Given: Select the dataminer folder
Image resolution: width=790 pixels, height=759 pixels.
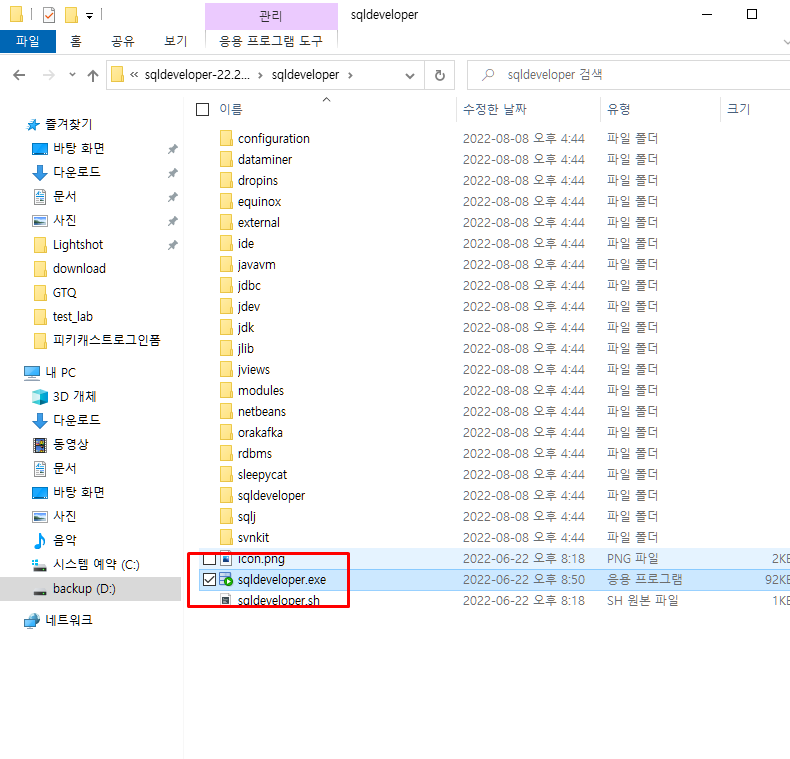Looking at the screenshot, I should point(265,160).
